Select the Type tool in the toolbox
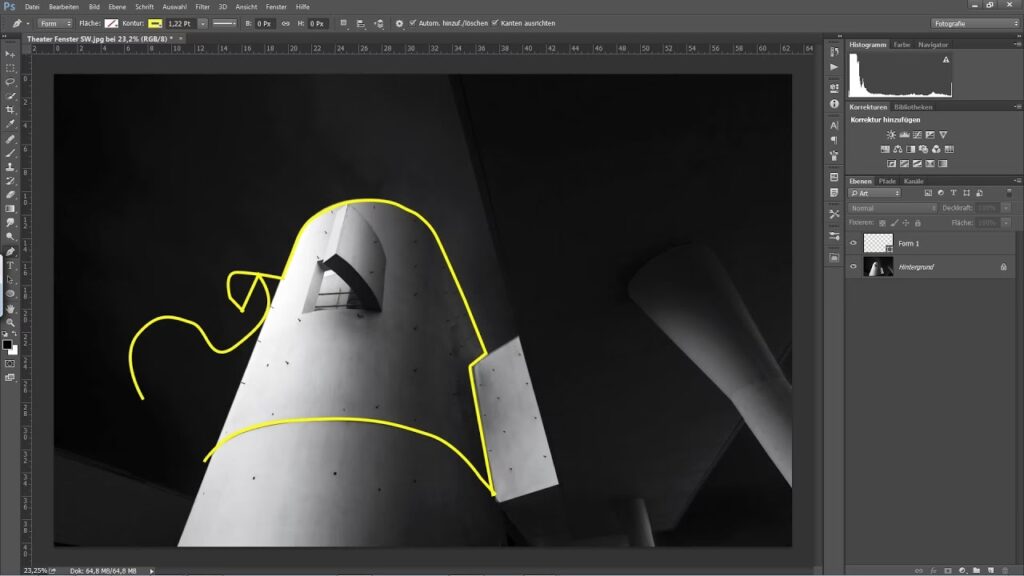1024x576 pixels. pos(10,265)
